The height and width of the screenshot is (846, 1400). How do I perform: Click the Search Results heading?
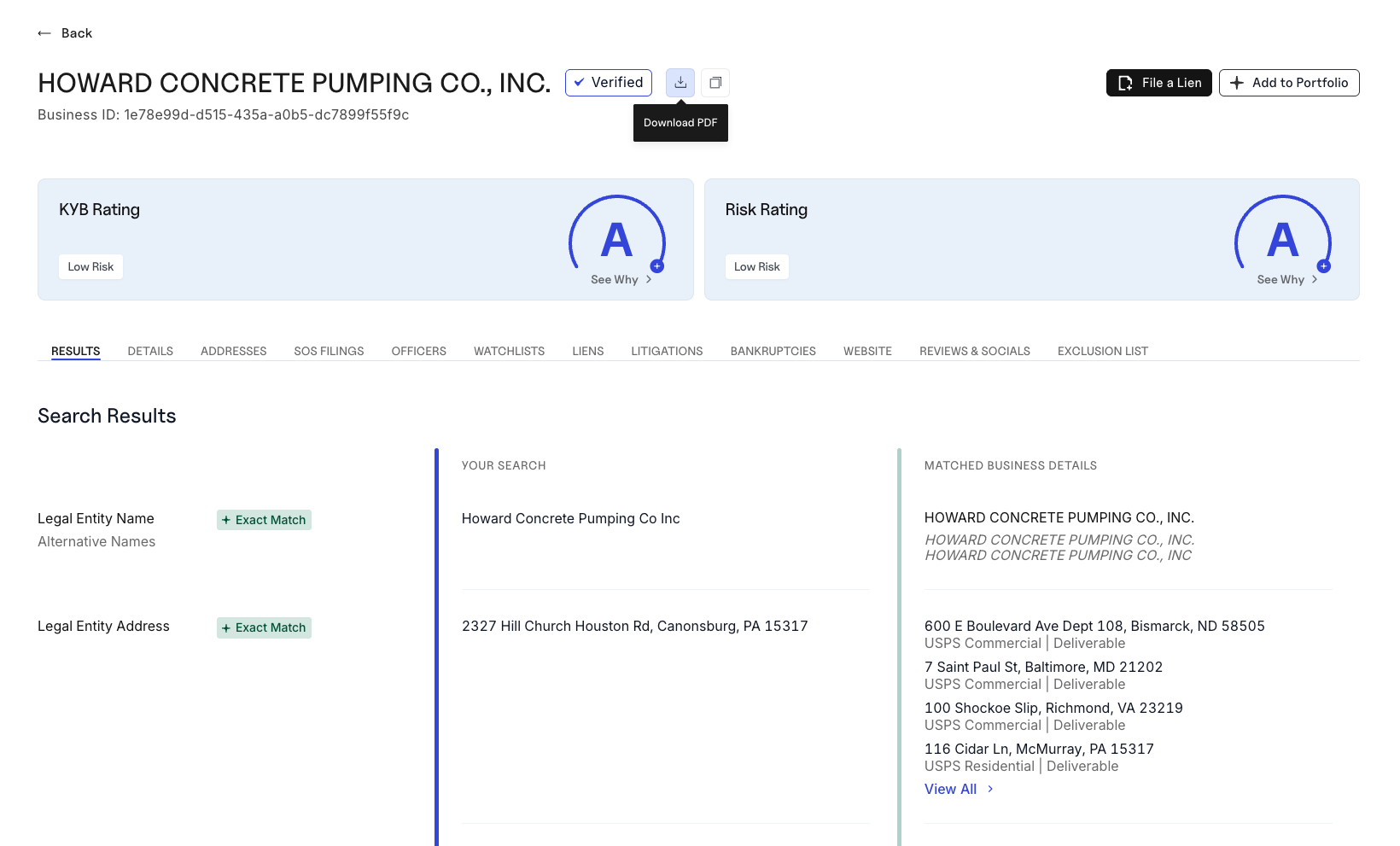pyautogui.click(x=107, y=416)
